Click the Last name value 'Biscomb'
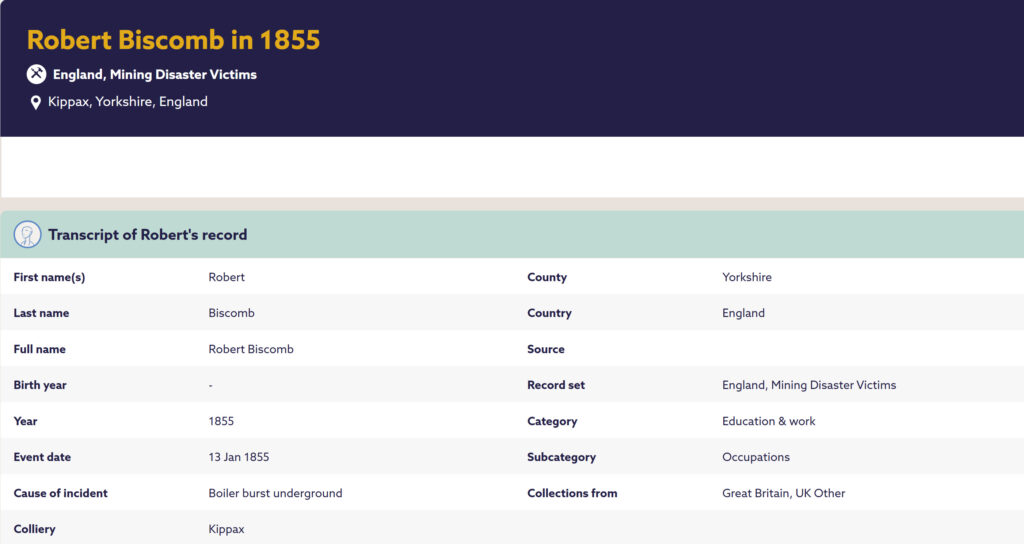 click(x=231, y=313)
